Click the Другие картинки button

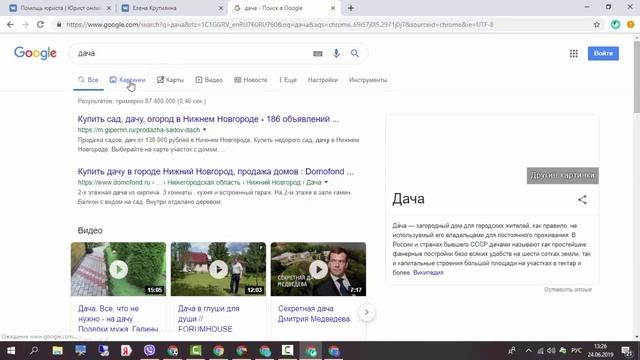point(562,176)
